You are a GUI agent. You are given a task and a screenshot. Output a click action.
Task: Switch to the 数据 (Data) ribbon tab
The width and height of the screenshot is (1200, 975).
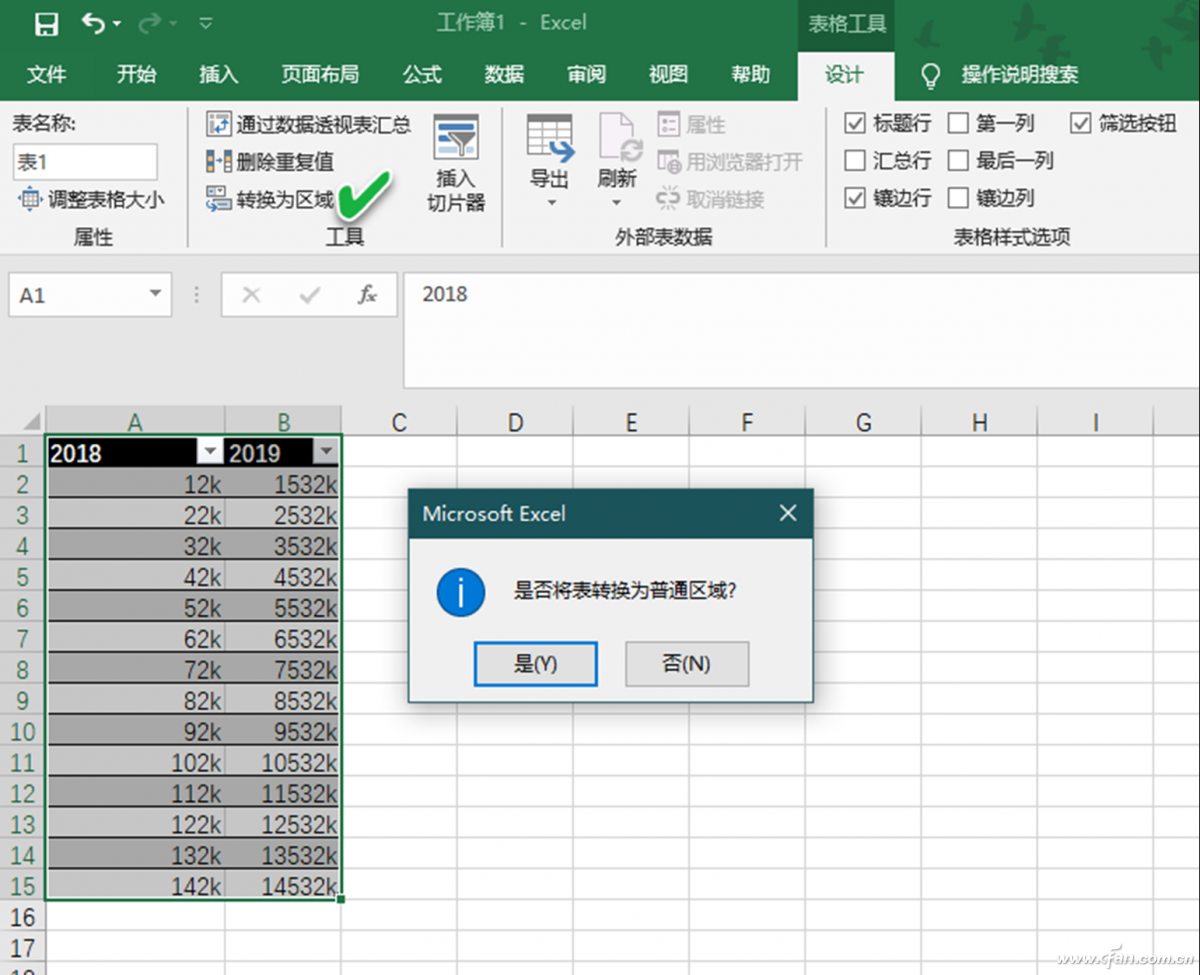point(504,74)
